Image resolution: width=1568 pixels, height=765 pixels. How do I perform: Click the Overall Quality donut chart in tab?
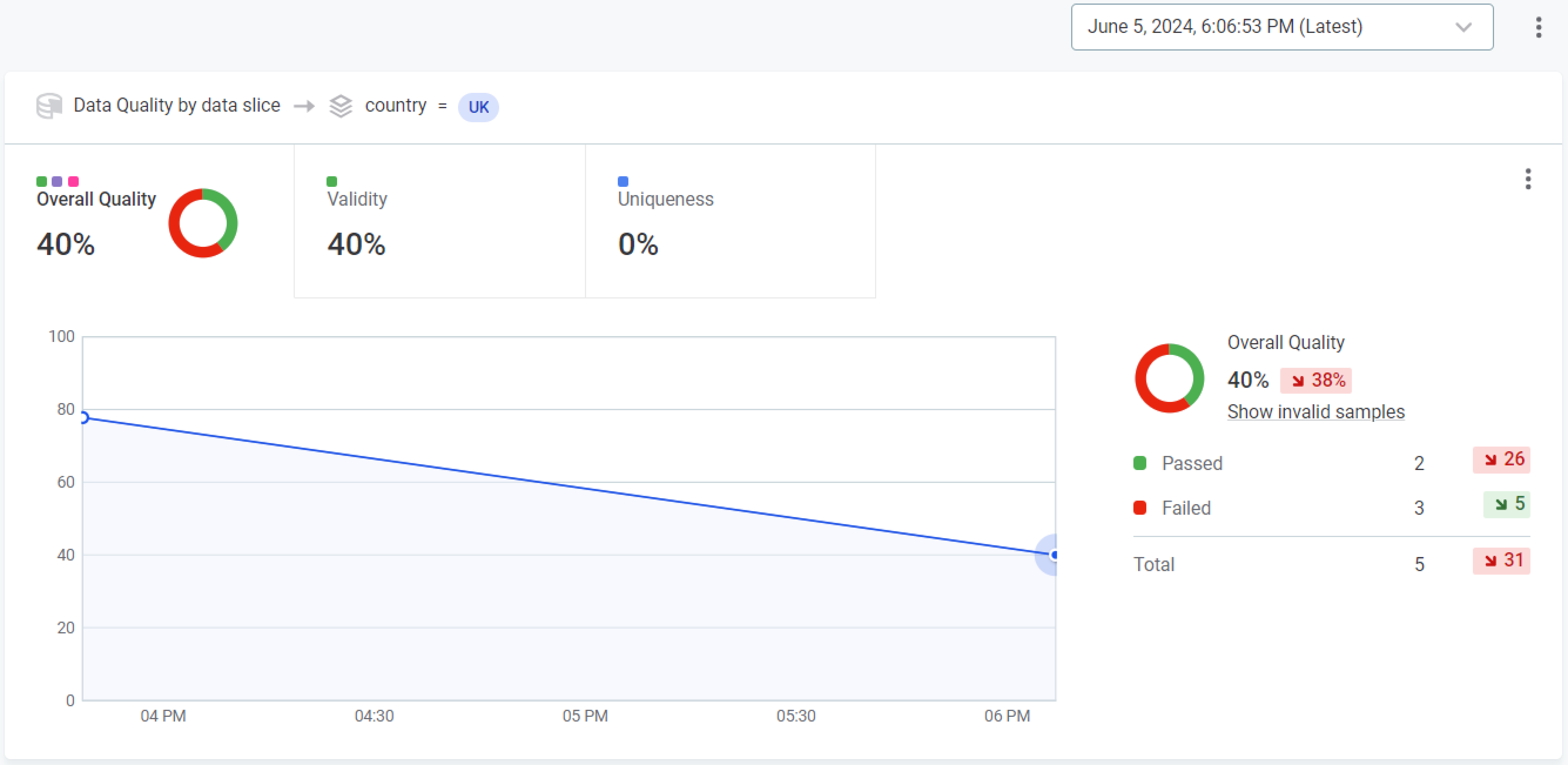pos(203,223)
